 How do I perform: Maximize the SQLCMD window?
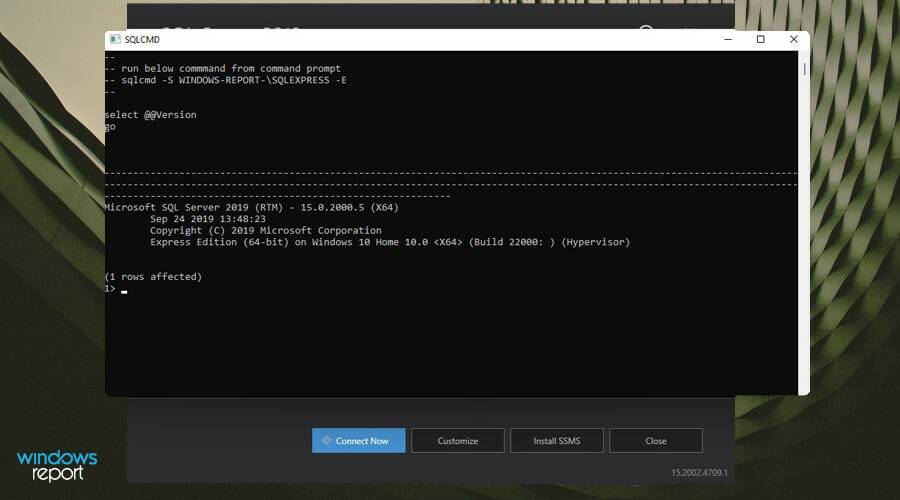[x=760, y=40]
